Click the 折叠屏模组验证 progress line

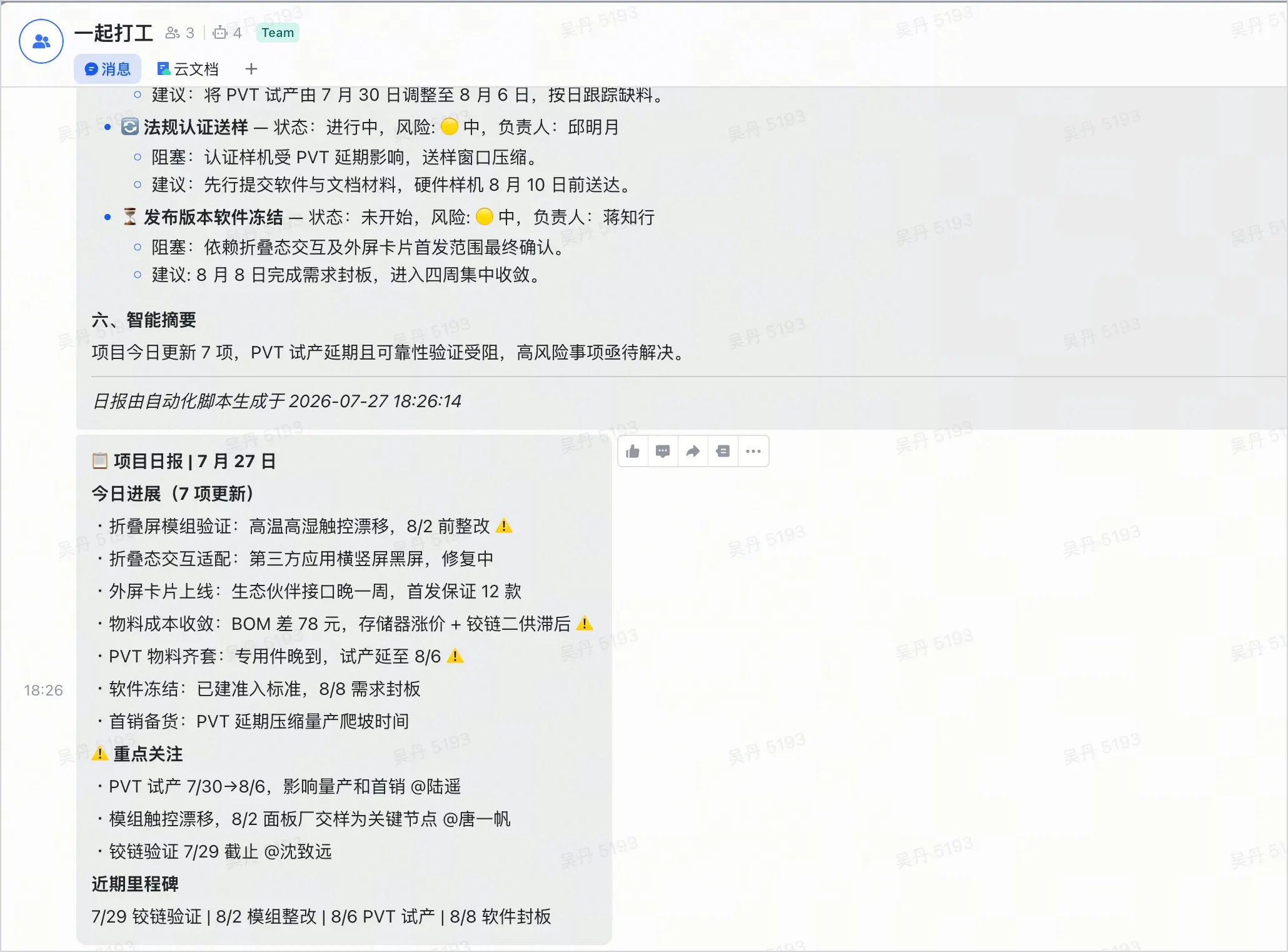point(304,526)
